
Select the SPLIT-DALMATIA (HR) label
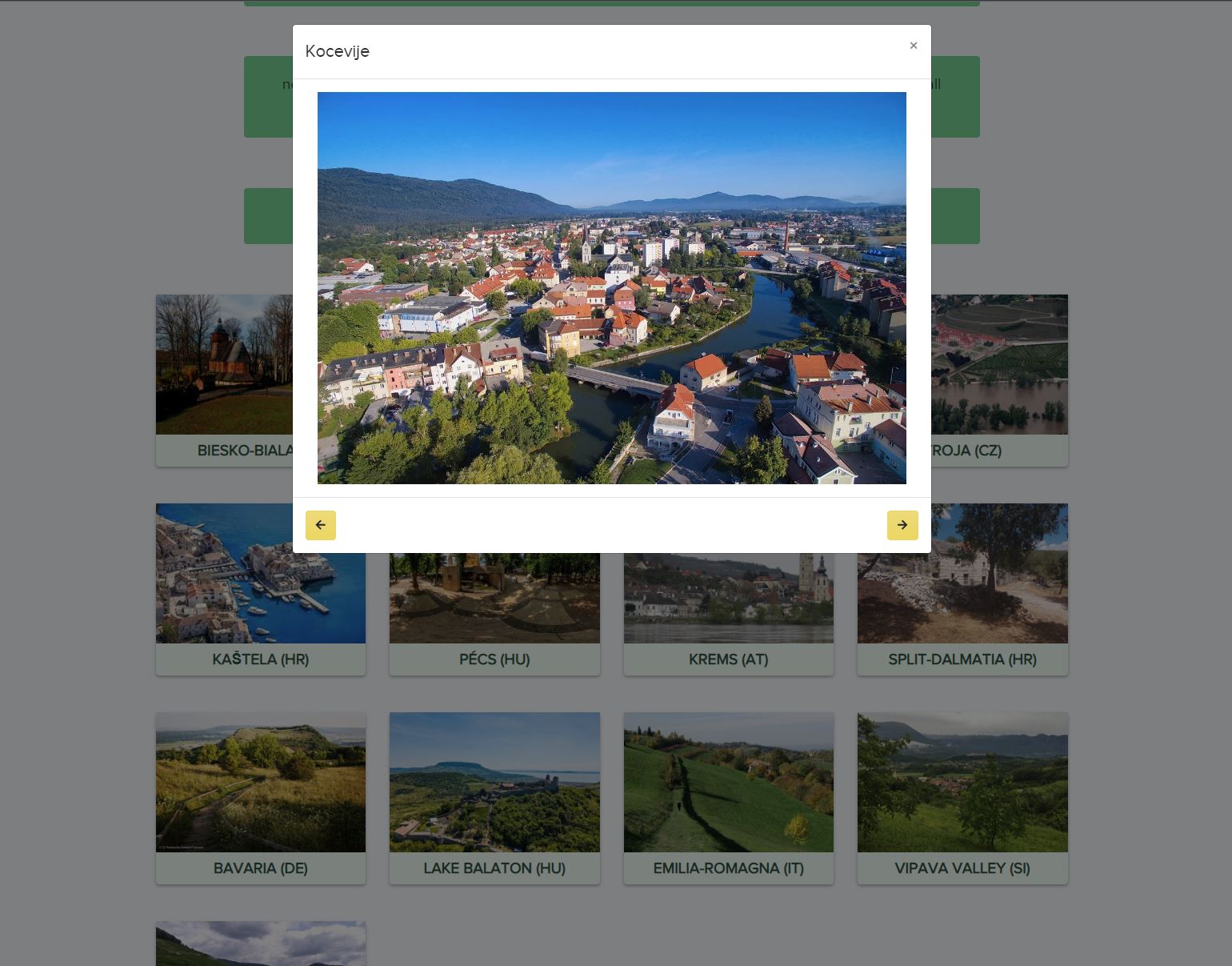tap(962, 659)
